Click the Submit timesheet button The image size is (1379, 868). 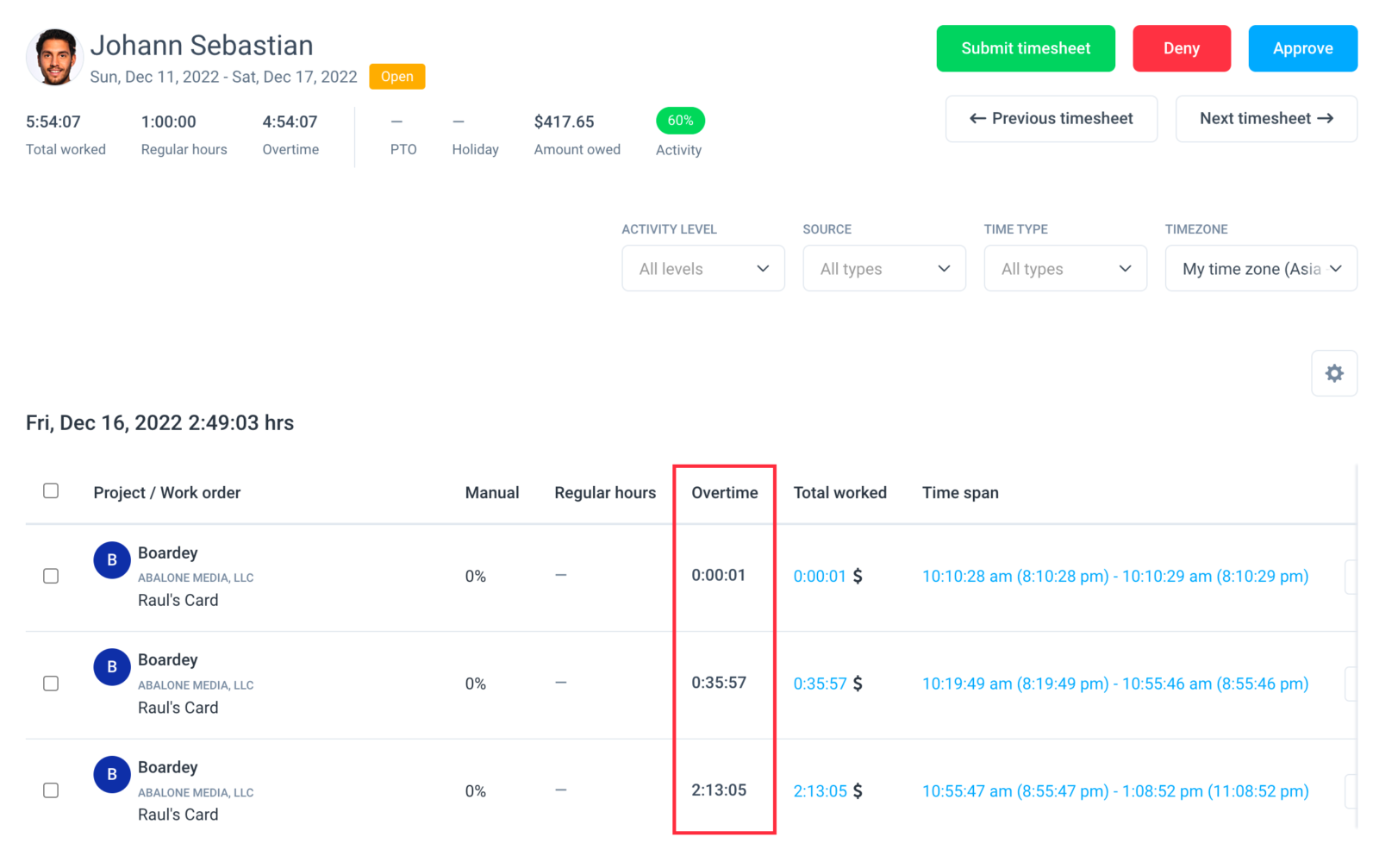(x=1026, y=48)
